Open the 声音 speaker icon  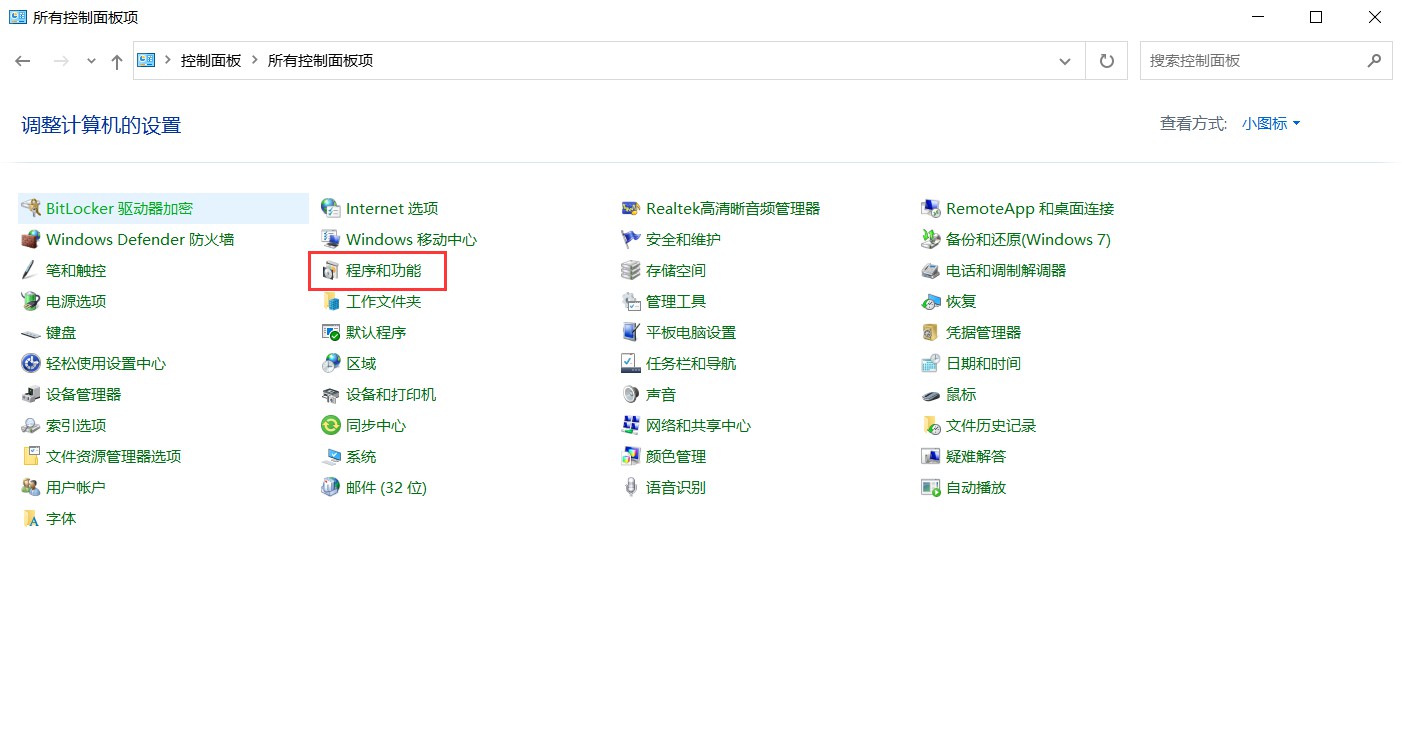(630, 395)
